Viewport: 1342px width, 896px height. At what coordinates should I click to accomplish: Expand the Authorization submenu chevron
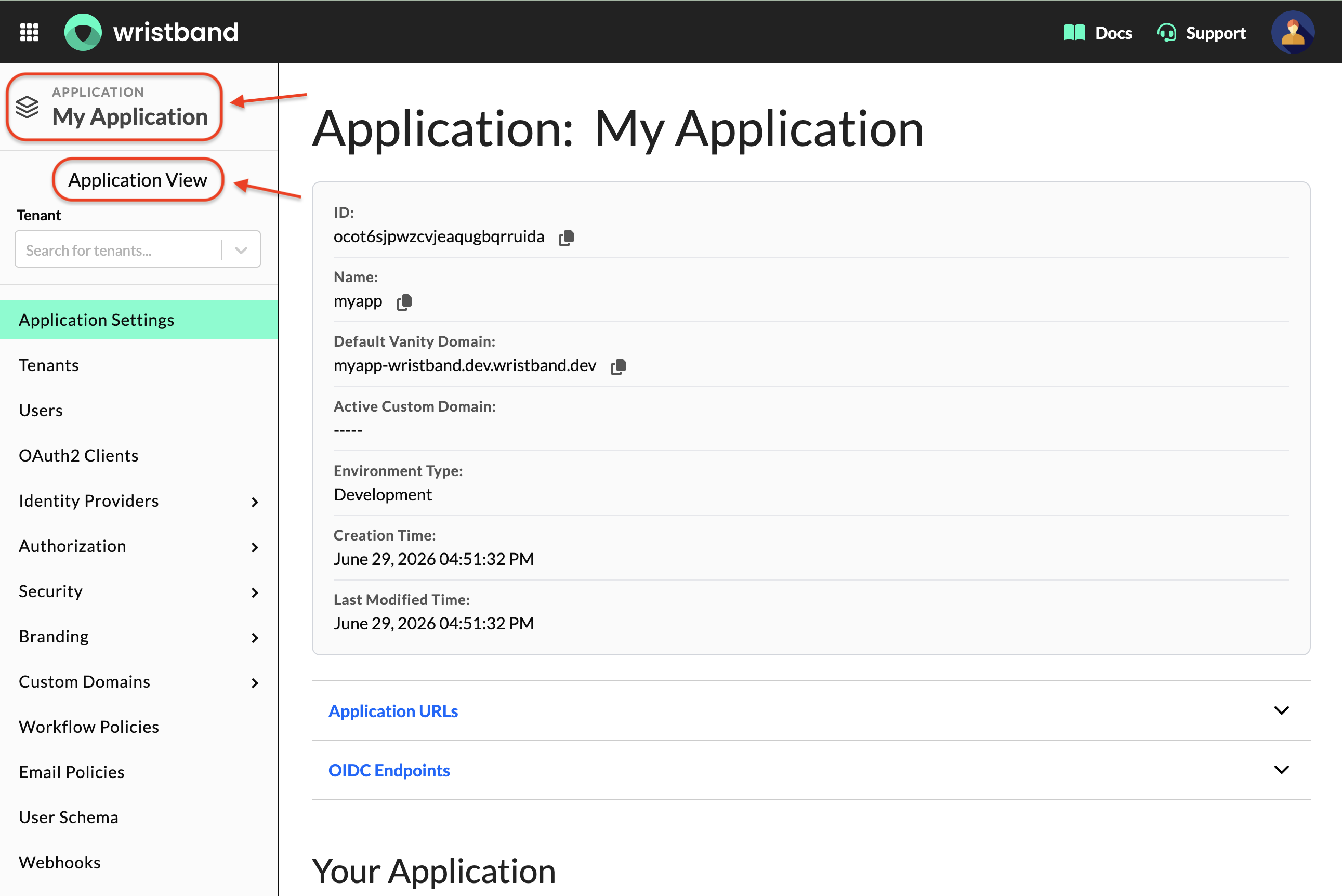[x=255, y=547]
